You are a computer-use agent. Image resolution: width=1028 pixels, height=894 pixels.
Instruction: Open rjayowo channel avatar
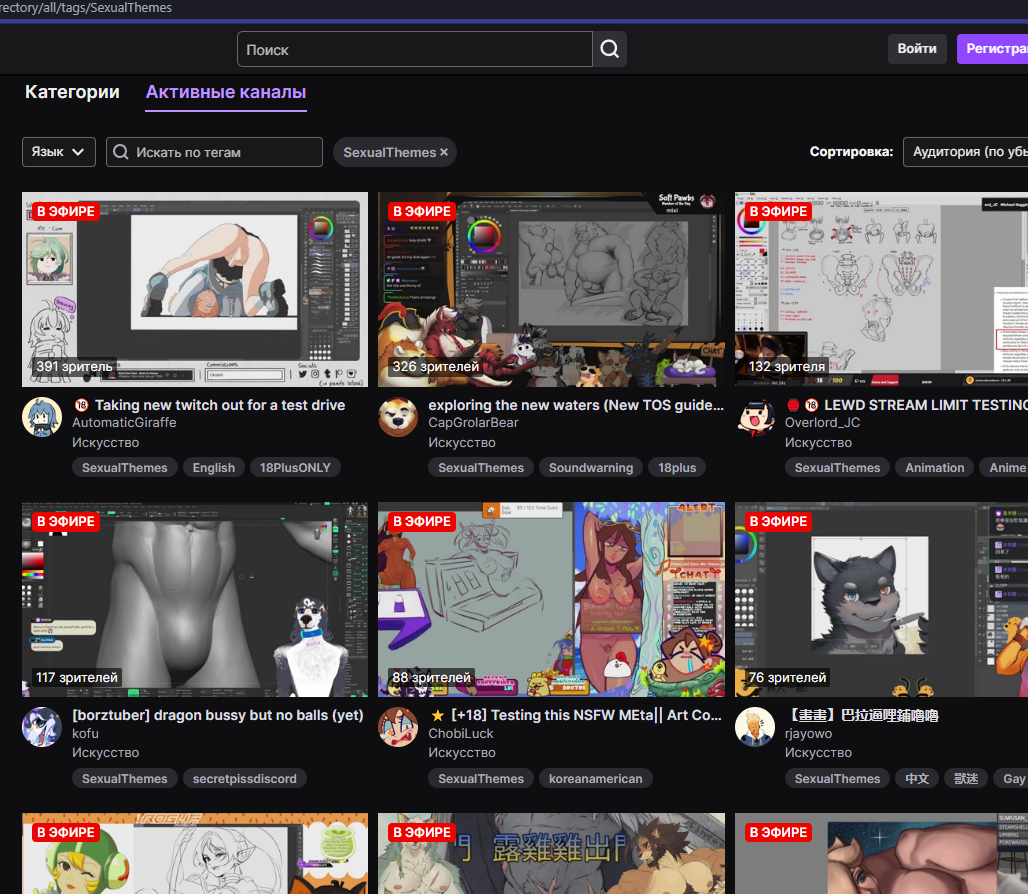(x=755, y=727)
